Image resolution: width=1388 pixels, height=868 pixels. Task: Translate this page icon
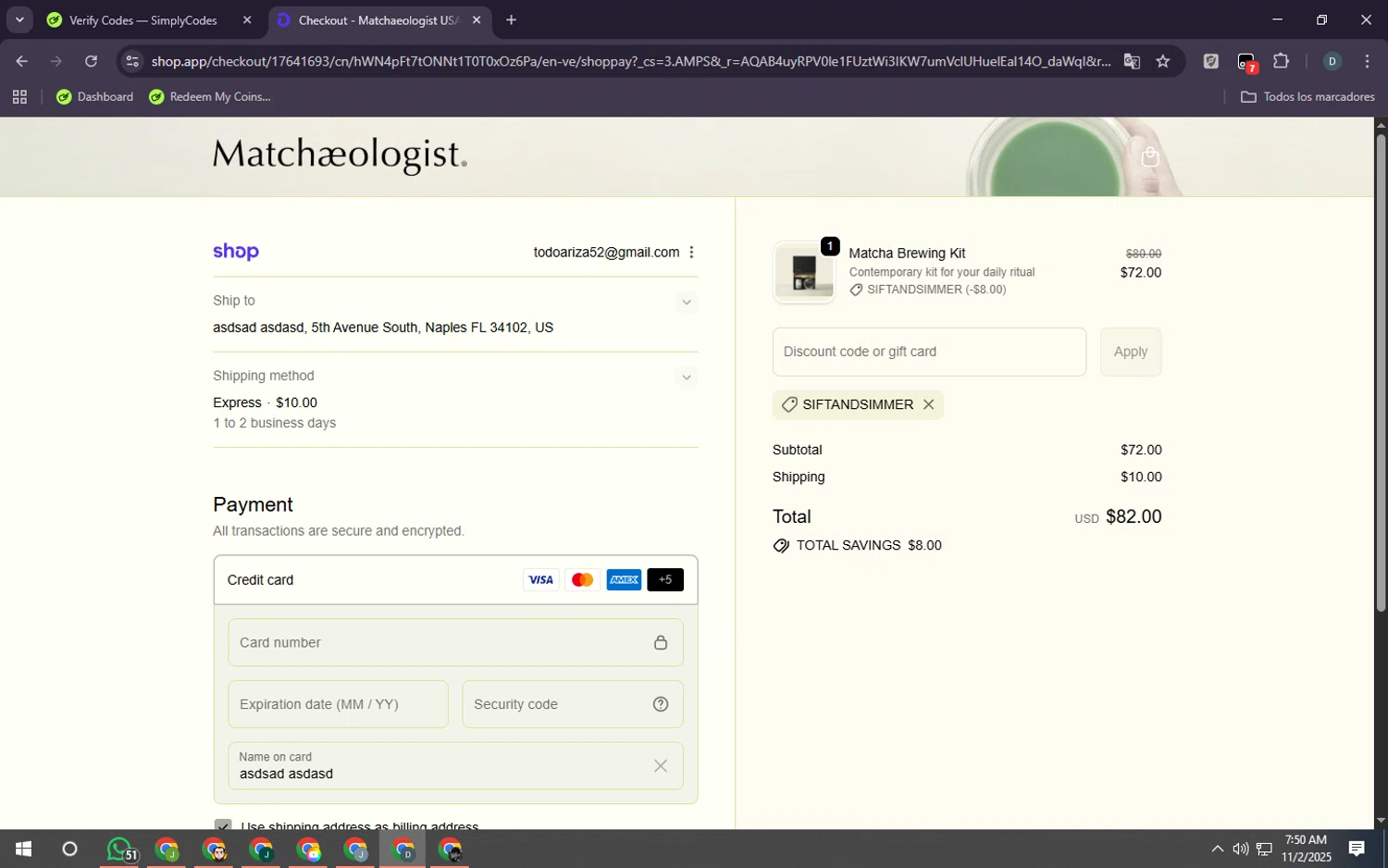[x=1132, y=61]
